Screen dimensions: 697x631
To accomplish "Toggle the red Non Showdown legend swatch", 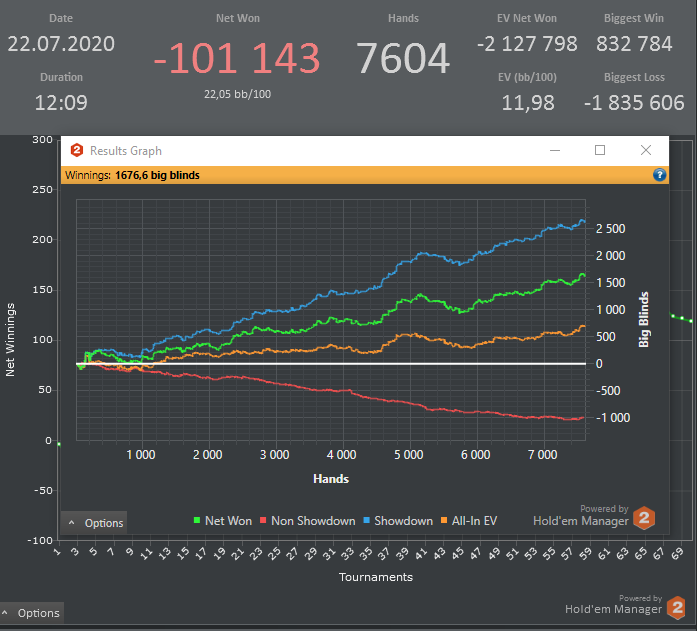I will pos(263,520).
